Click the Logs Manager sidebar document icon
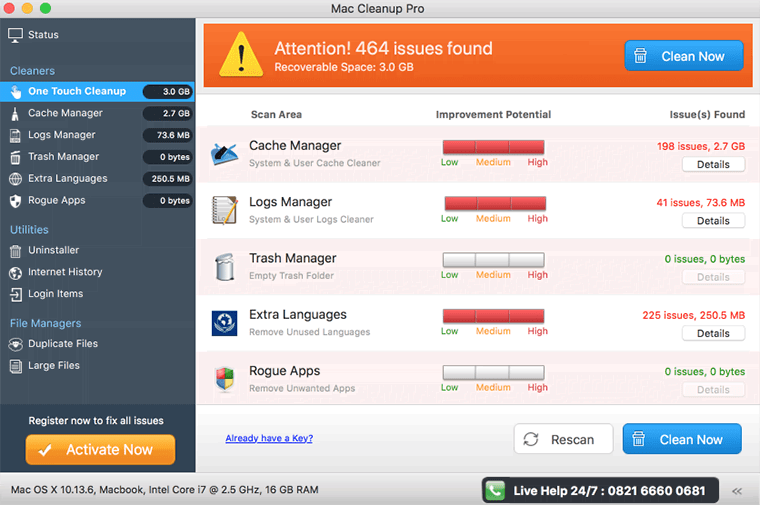This screenshot has height=505, width=760. [x=15, y=136]
